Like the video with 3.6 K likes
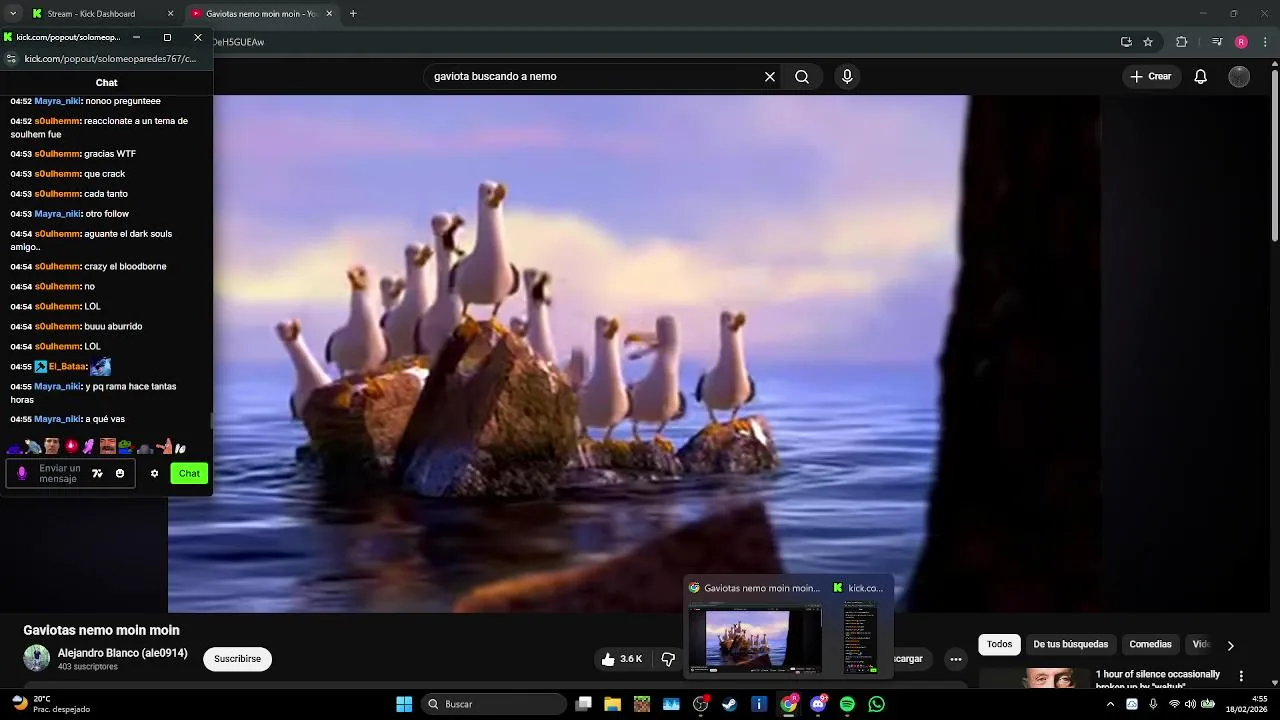The image size is (1280, 720). [x=621, y=659]
